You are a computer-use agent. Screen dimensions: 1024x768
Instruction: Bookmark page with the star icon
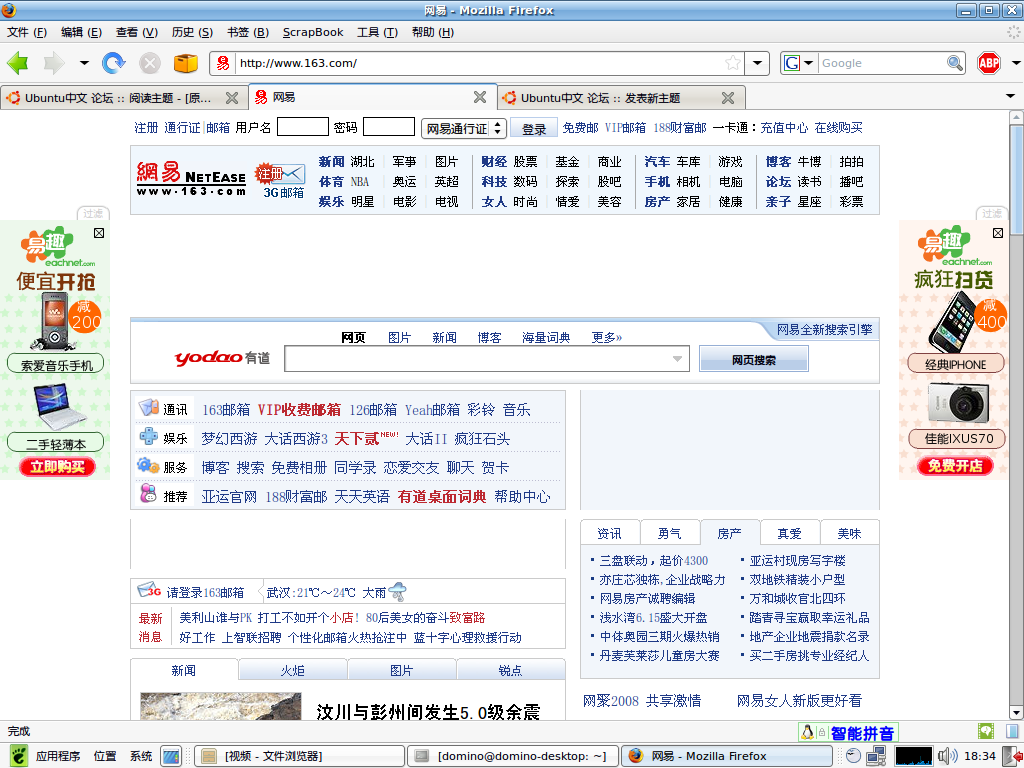(x=733, y=63)
